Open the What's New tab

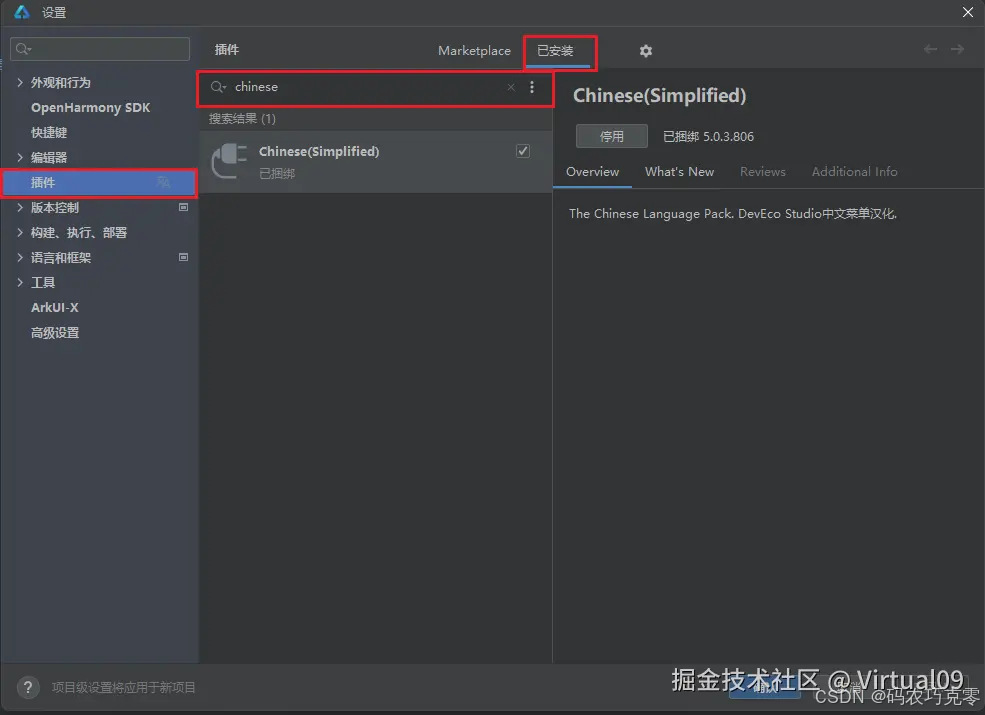679,172
